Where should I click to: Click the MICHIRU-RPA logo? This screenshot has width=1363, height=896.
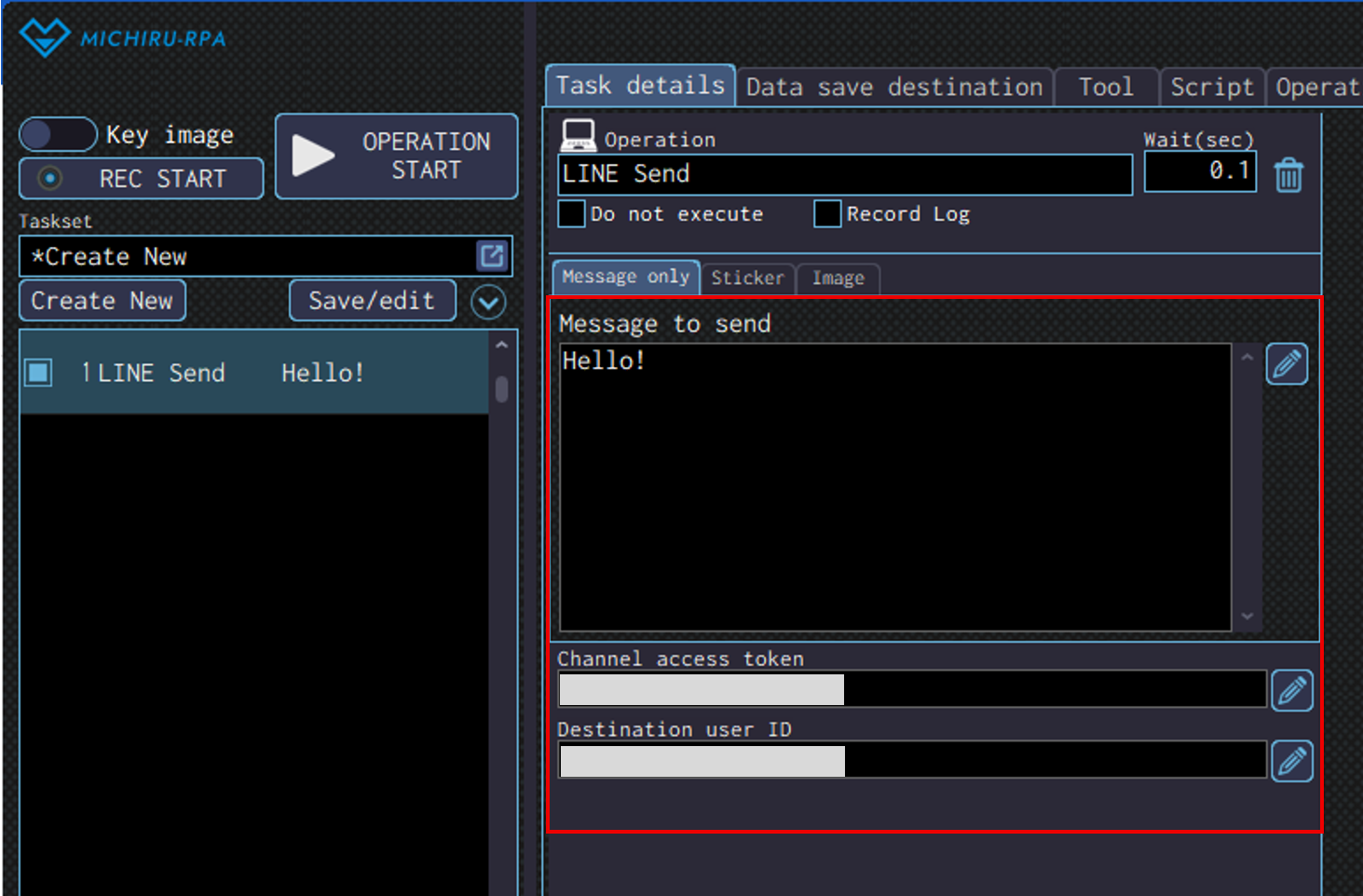click(x=123, y=38)
